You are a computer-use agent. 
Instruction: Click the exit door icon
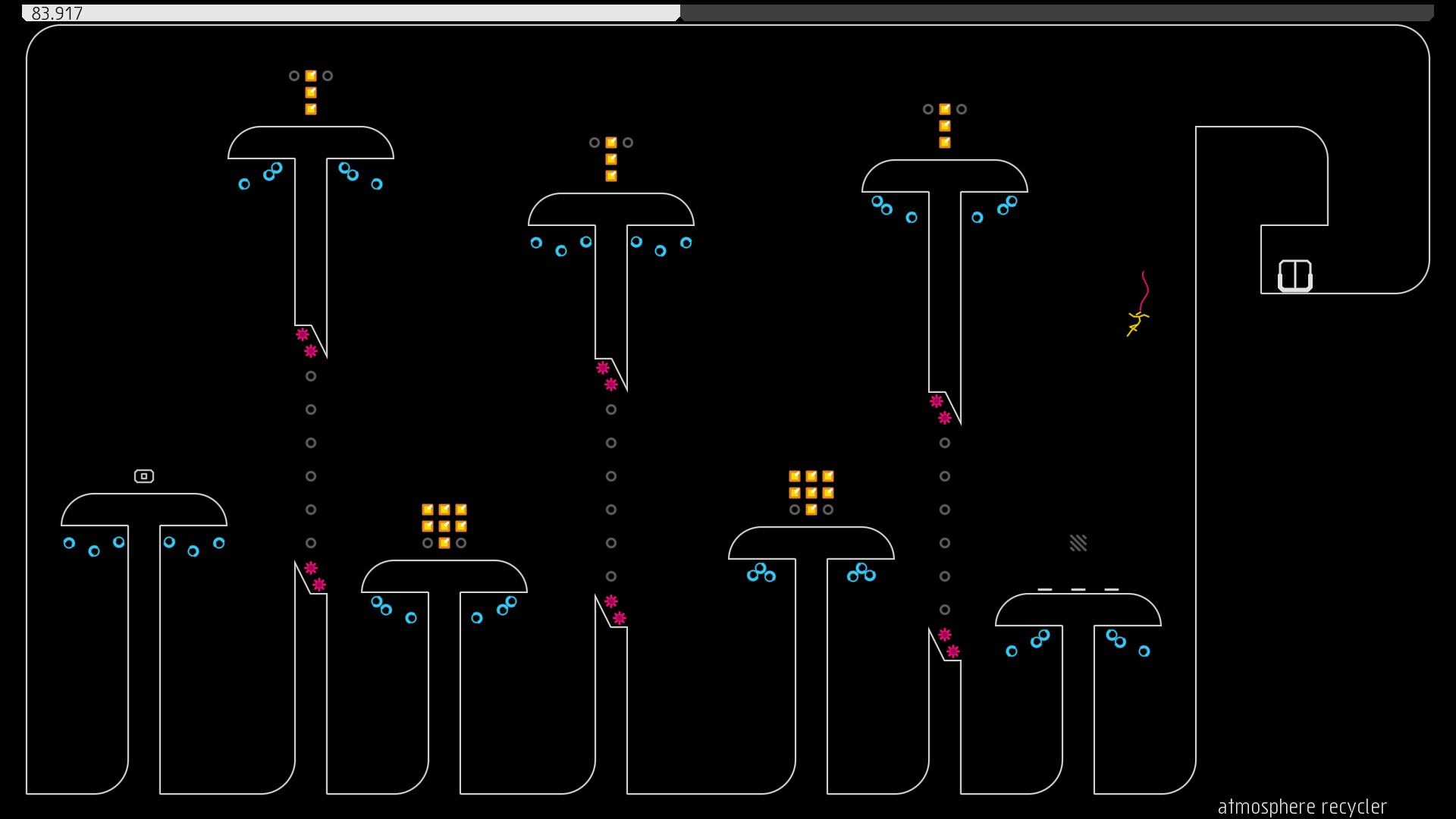tap(1294, 275)
